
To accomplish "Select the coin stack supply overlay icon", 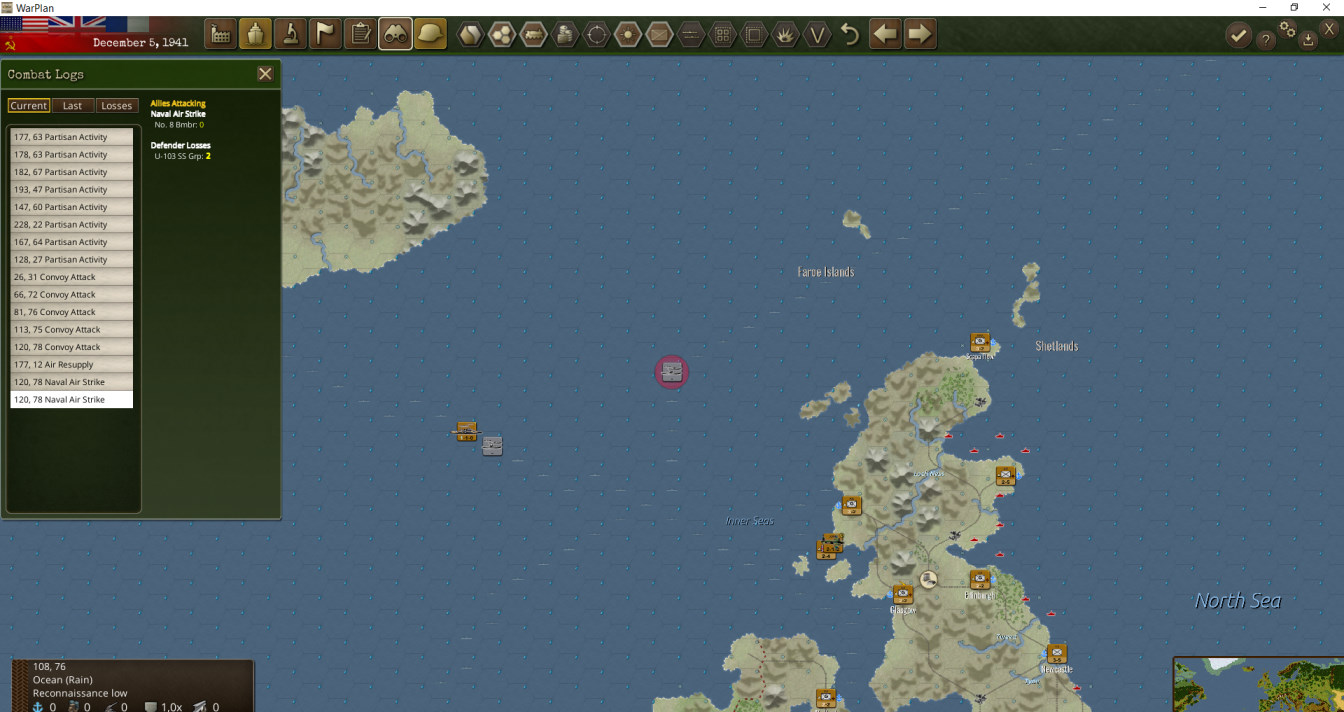I will click(x=565, y=35).
